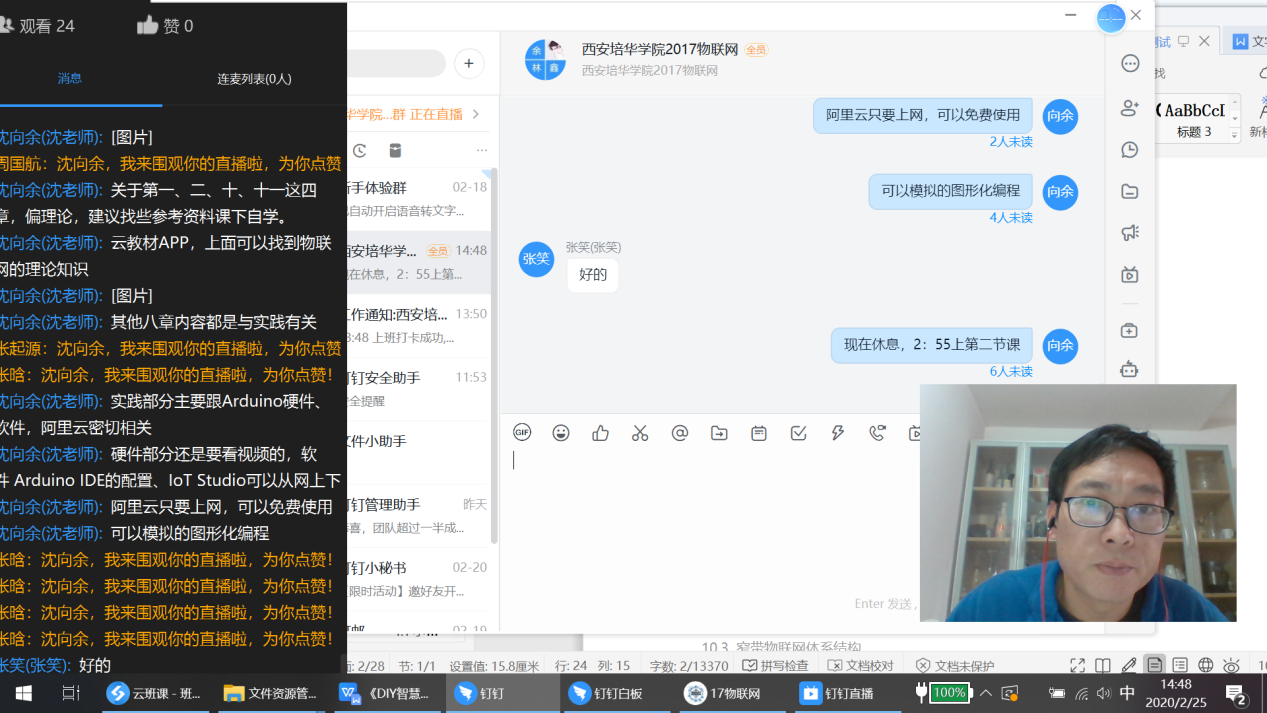Click the scissors screenshot tool
This screenshot has width=1267, height=713.
640,433
